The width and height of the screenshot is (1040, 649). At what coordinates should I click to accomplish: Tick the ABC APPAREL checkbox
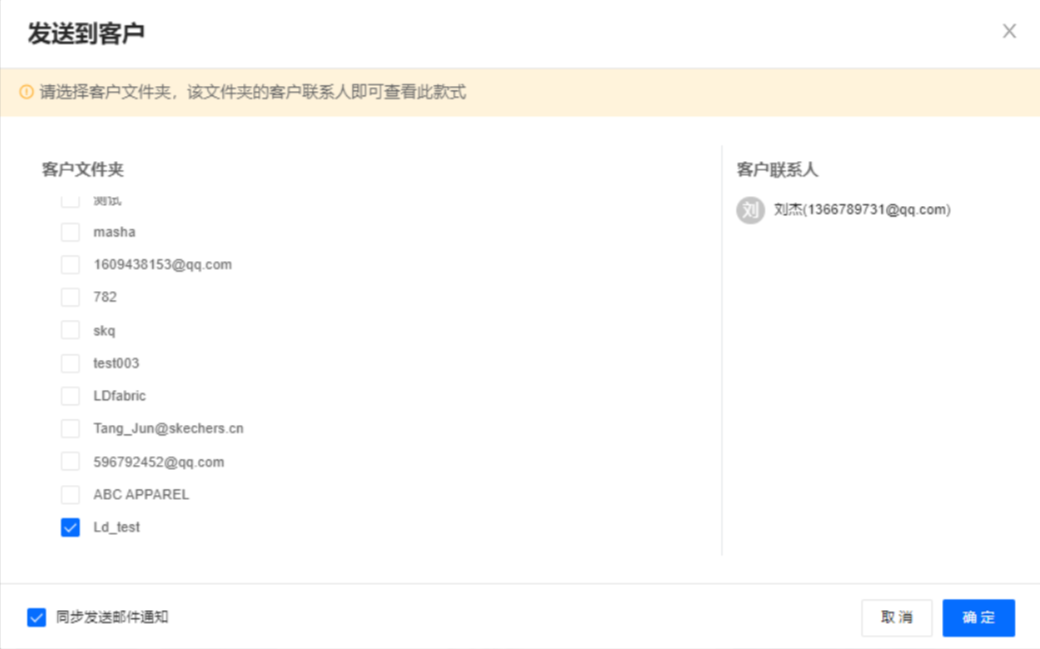(70, 494)
